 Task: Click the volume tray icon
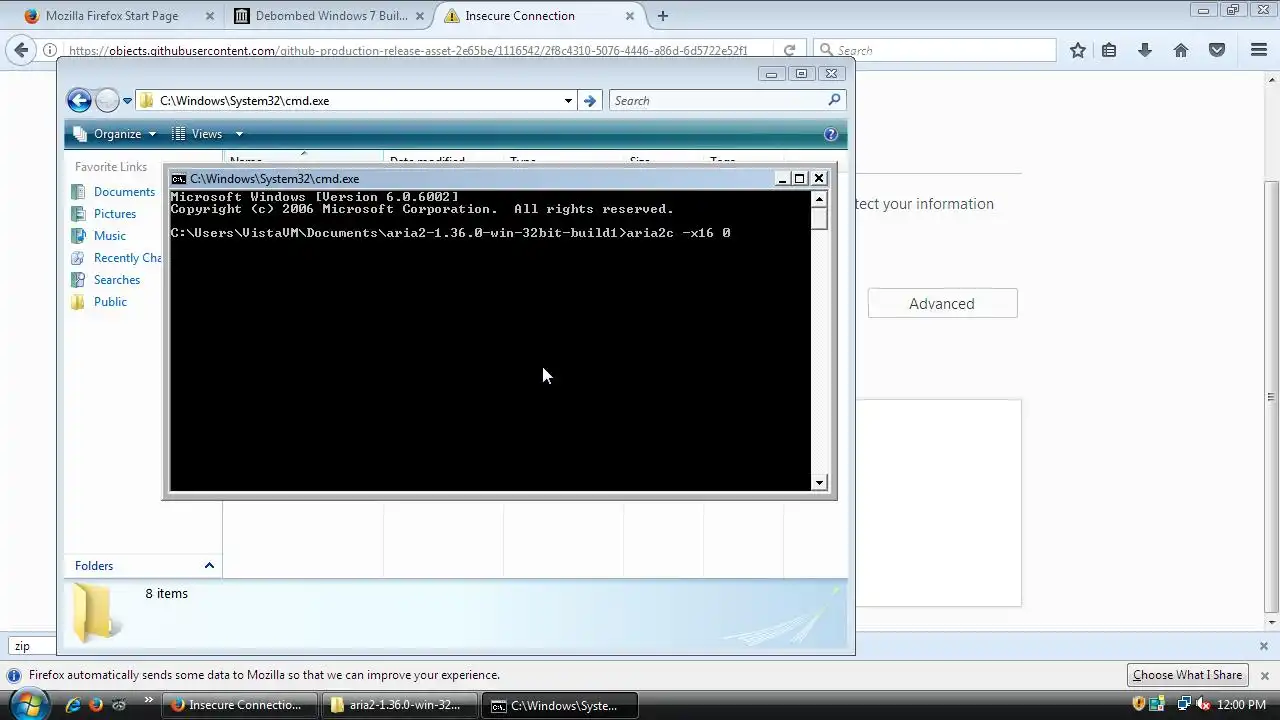coord(1202,705)
